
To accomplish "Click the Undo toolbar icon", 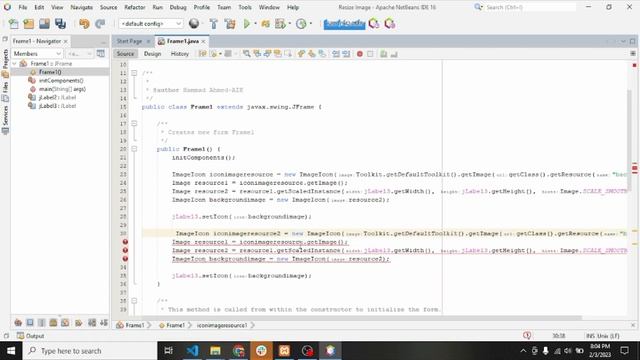I will coord(84,24).
